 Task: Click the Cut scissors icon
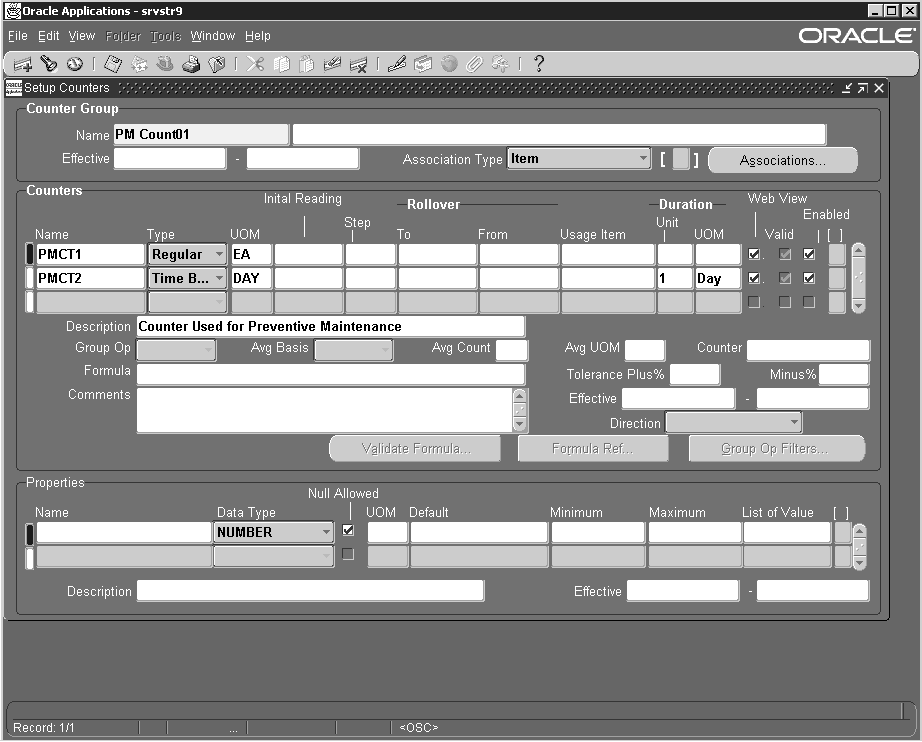pos(255,63)
